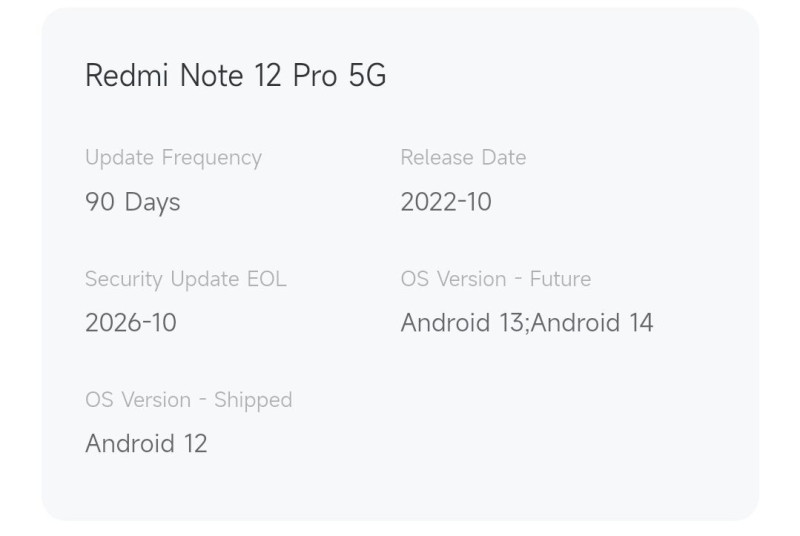The width and height of the screenshot is (800, 536).
Task: Click the word Date in Release Date
Action: (504, 158)
